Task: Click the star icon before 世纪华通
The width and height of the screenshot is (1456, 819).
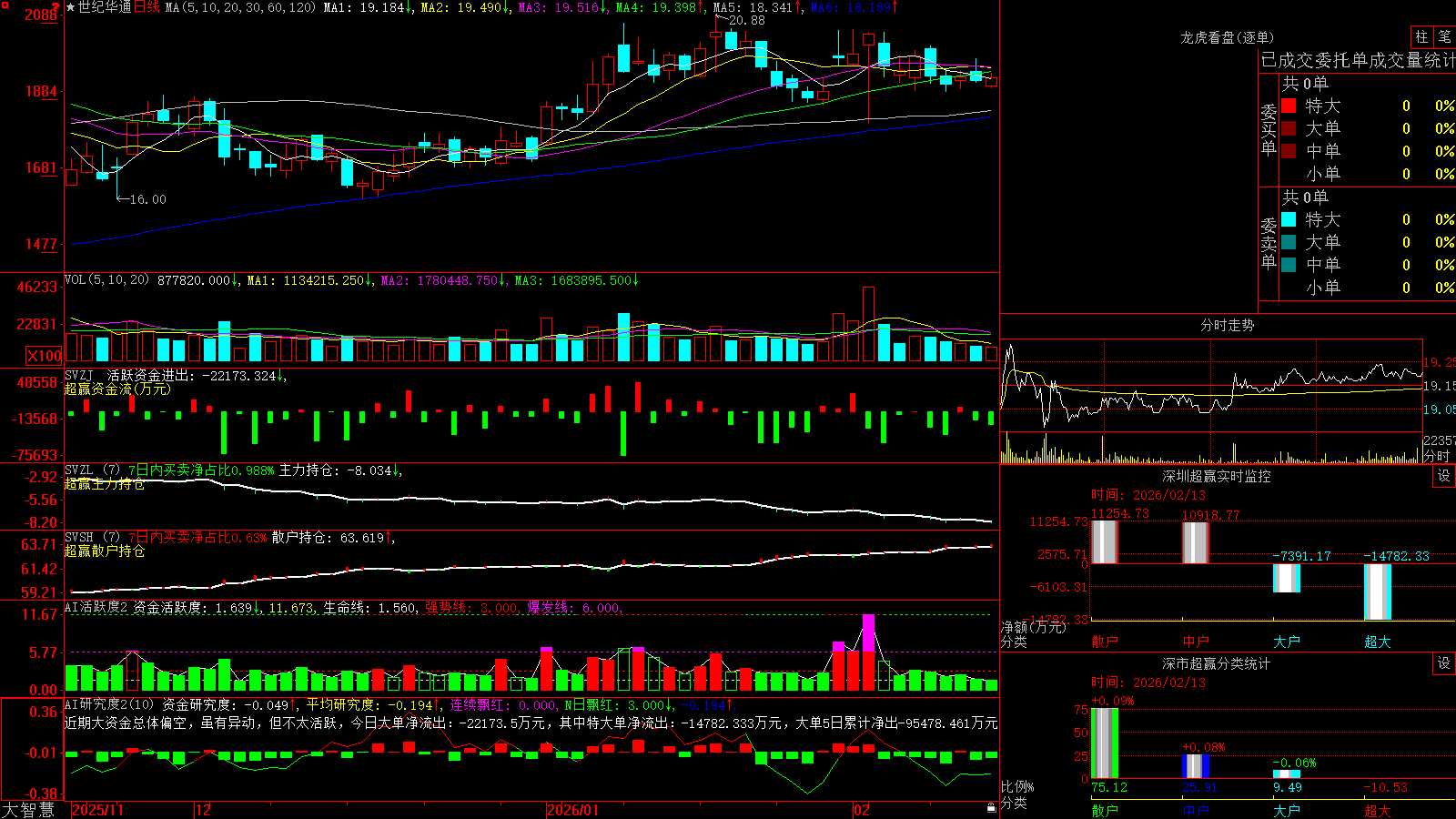Action: (x=71, y=7)
